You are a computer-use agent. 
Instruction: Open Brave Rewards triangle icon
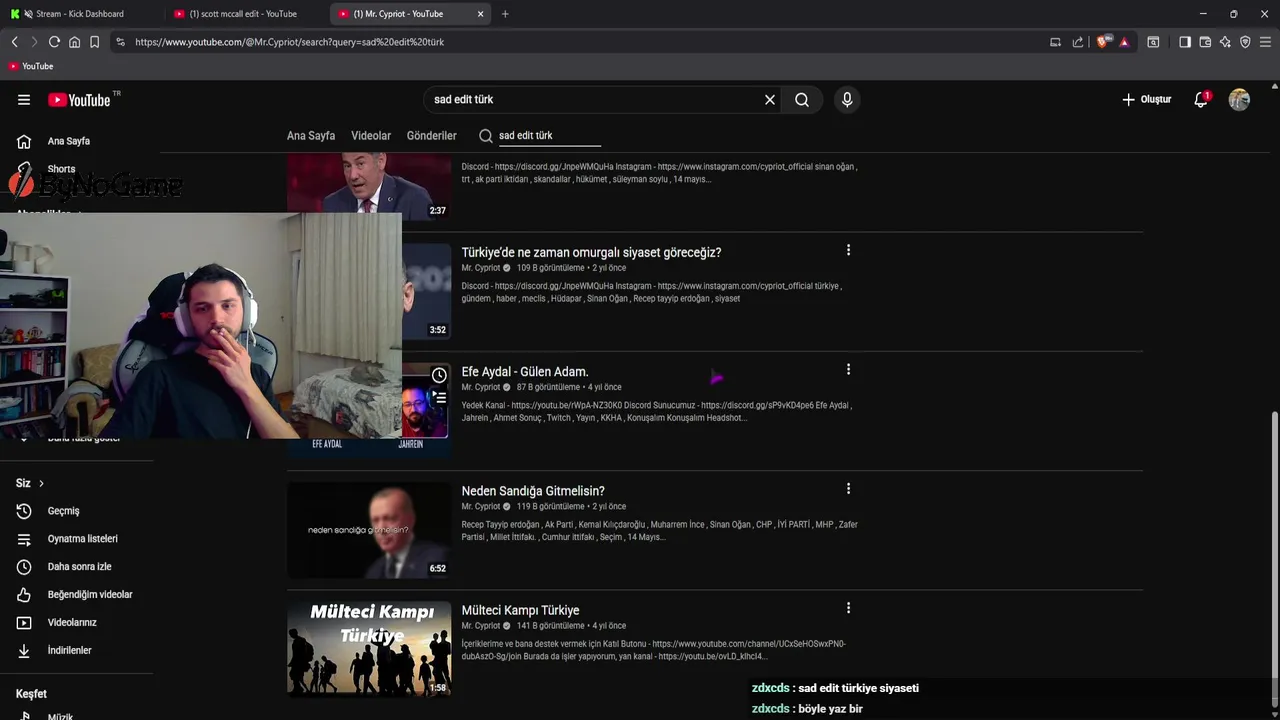click(1124, 42)
